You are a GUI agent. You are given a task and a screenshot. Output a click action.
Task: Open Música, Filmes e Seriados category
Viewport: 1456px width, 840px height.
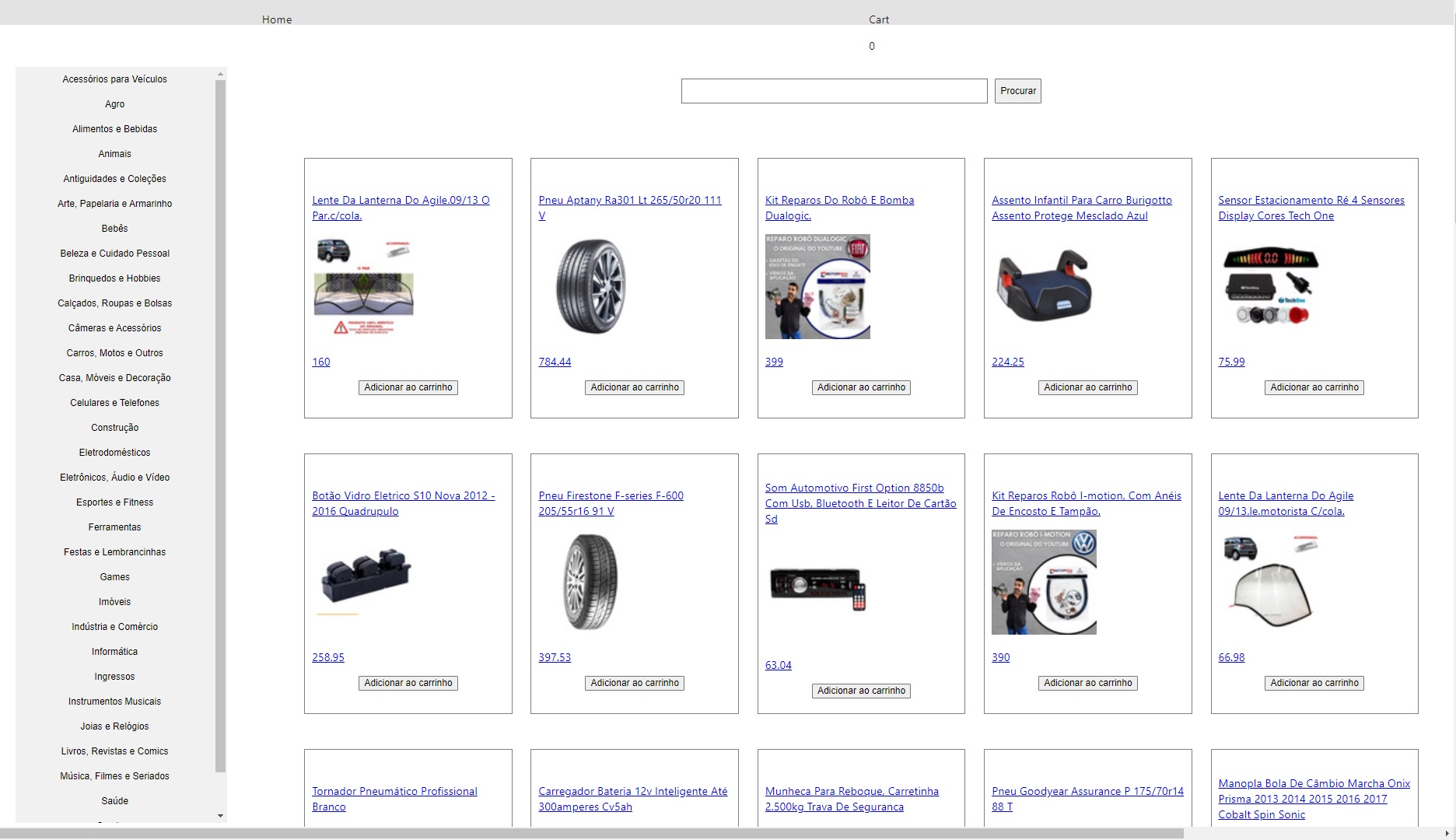tap(114, 776)
